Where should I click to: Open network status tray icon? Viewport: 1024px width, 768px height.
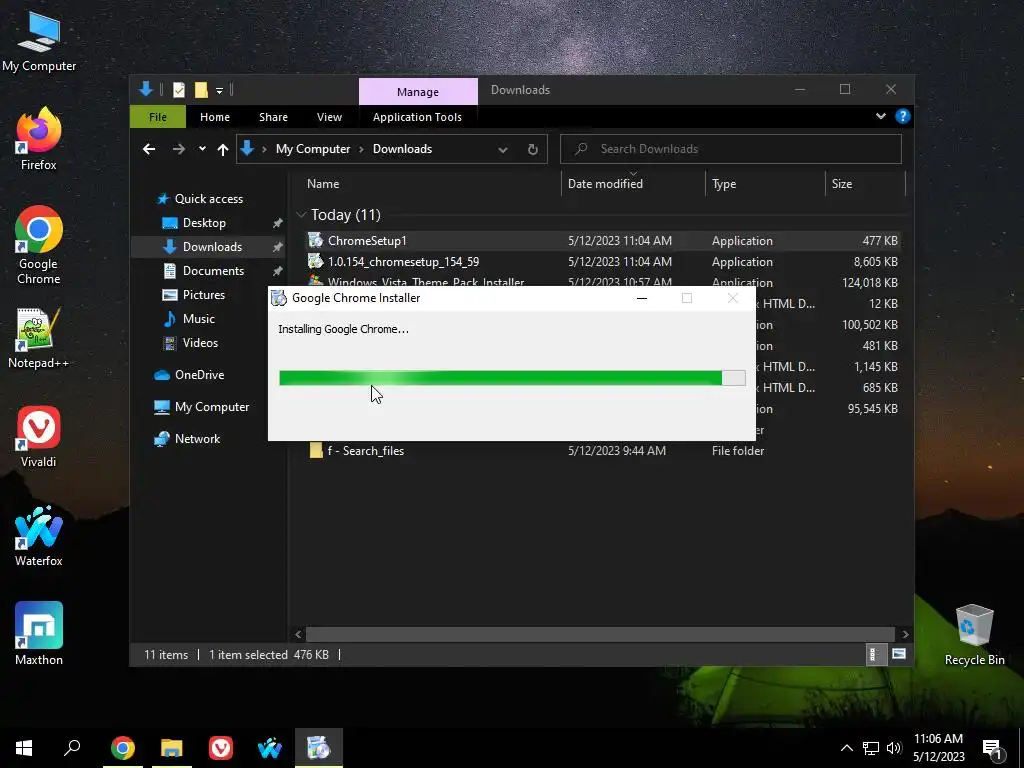click(871, 748)
